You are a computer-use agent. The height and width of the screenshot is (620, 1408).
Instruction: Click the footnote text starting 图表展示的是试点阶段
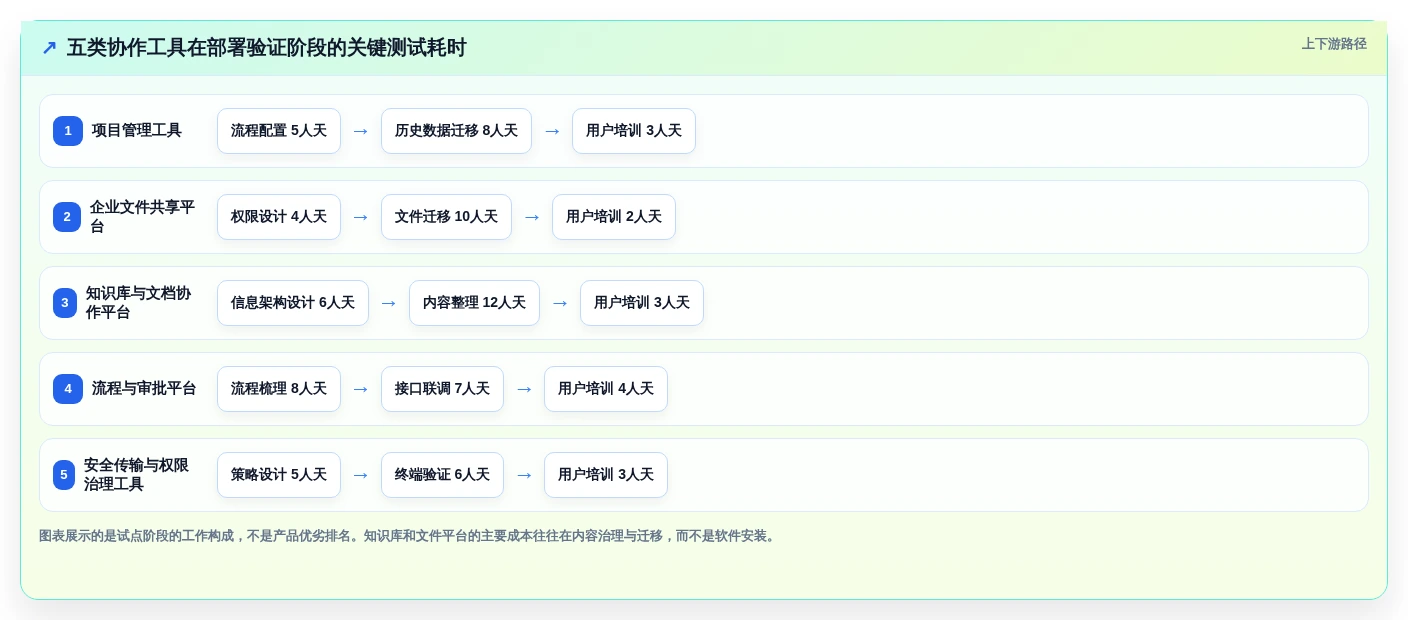pyautogui.click(x=409, y=536)
